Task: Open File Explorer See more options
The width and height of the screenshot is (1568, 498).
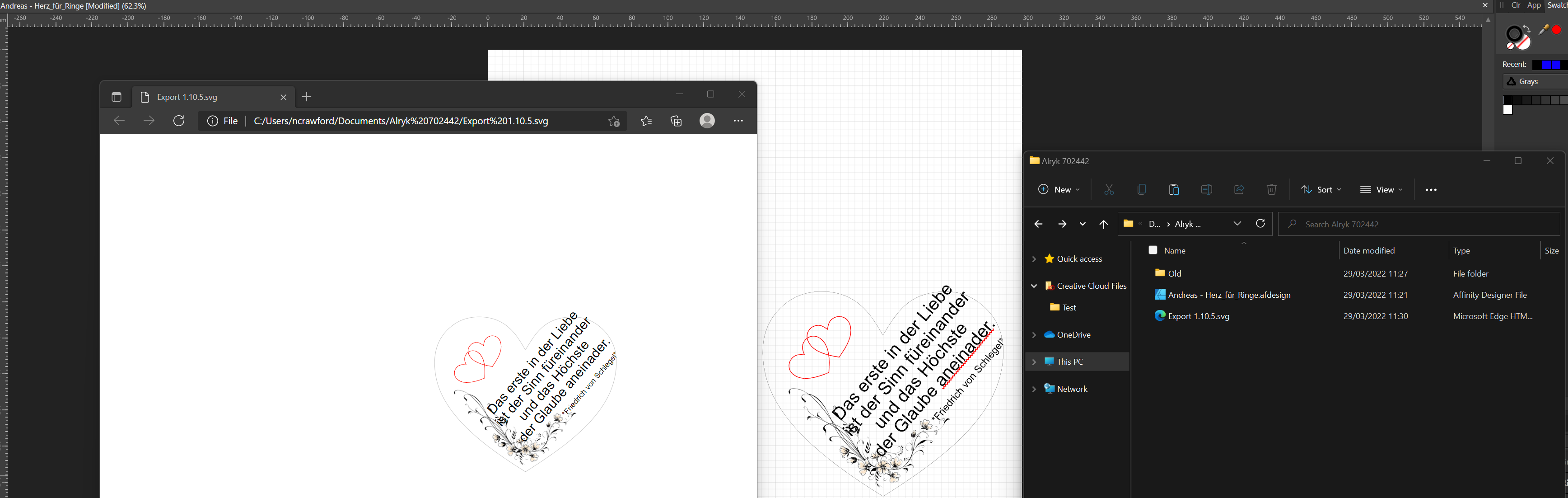Action: click(1431, 190)
